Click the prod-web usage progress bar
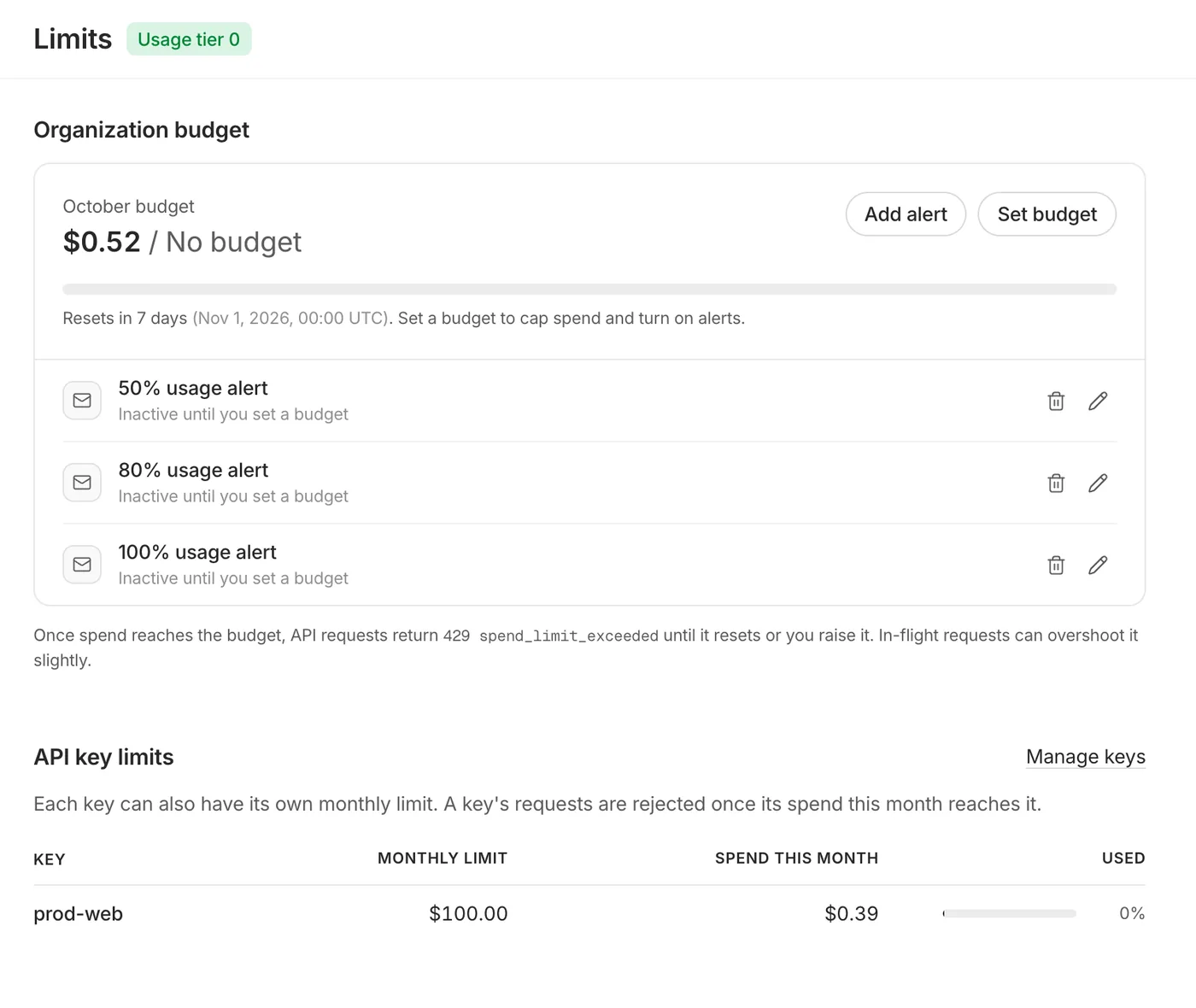 (1009, 913)
